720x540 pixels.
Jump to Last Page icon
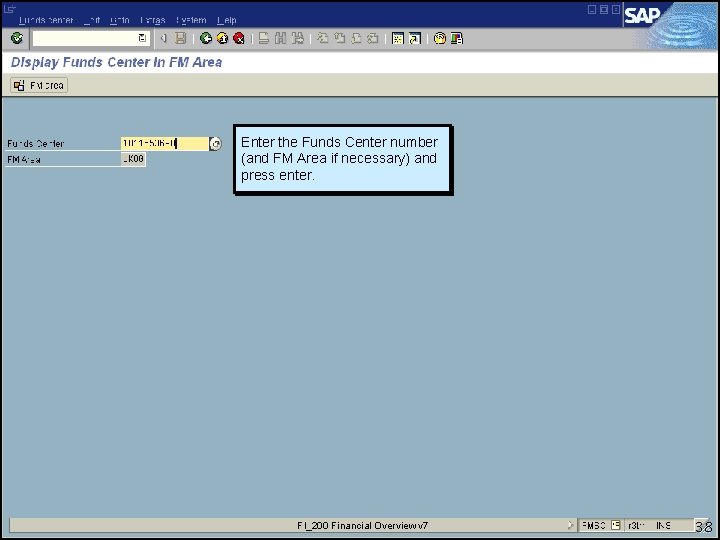tap(373, 39)
